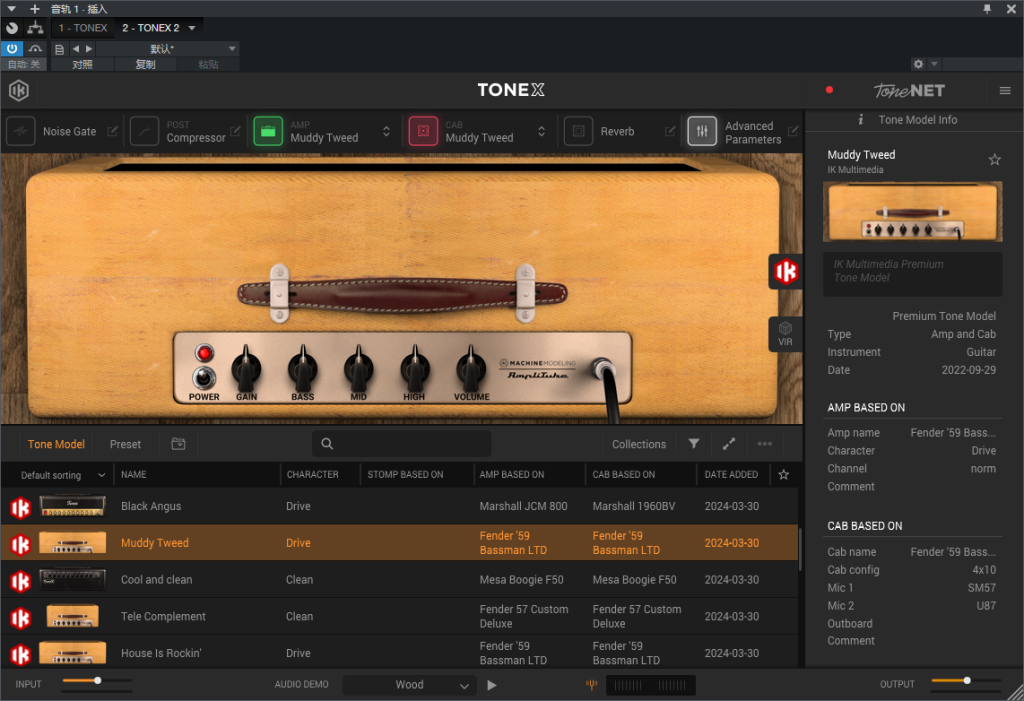
Task: Click the IK Multimedia logo icon
Action: (x=19, y=90)
